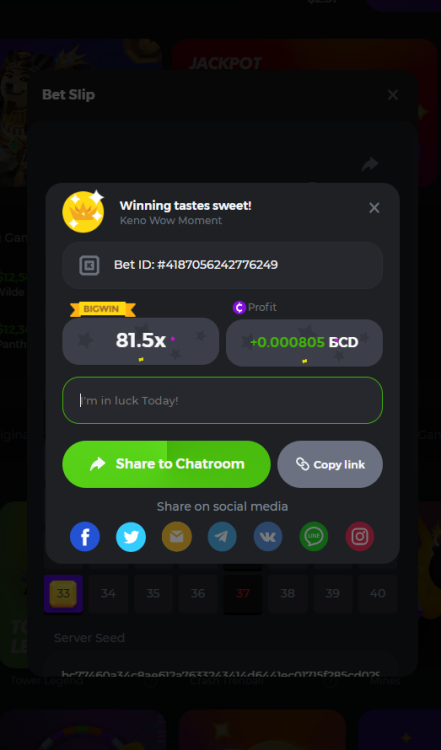Share win on Twitter

131,537
